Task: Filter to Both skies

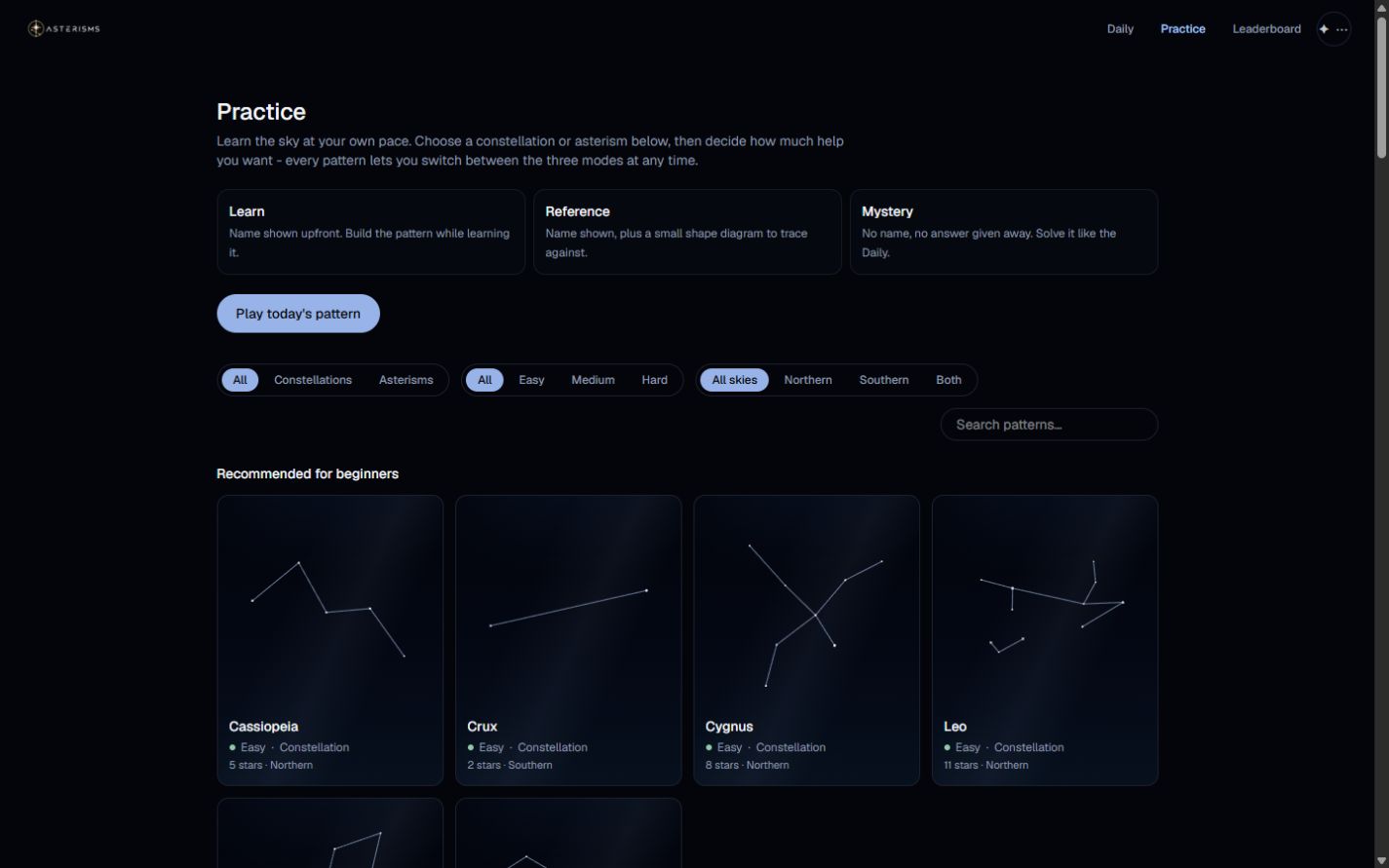Action: (948, 380)
